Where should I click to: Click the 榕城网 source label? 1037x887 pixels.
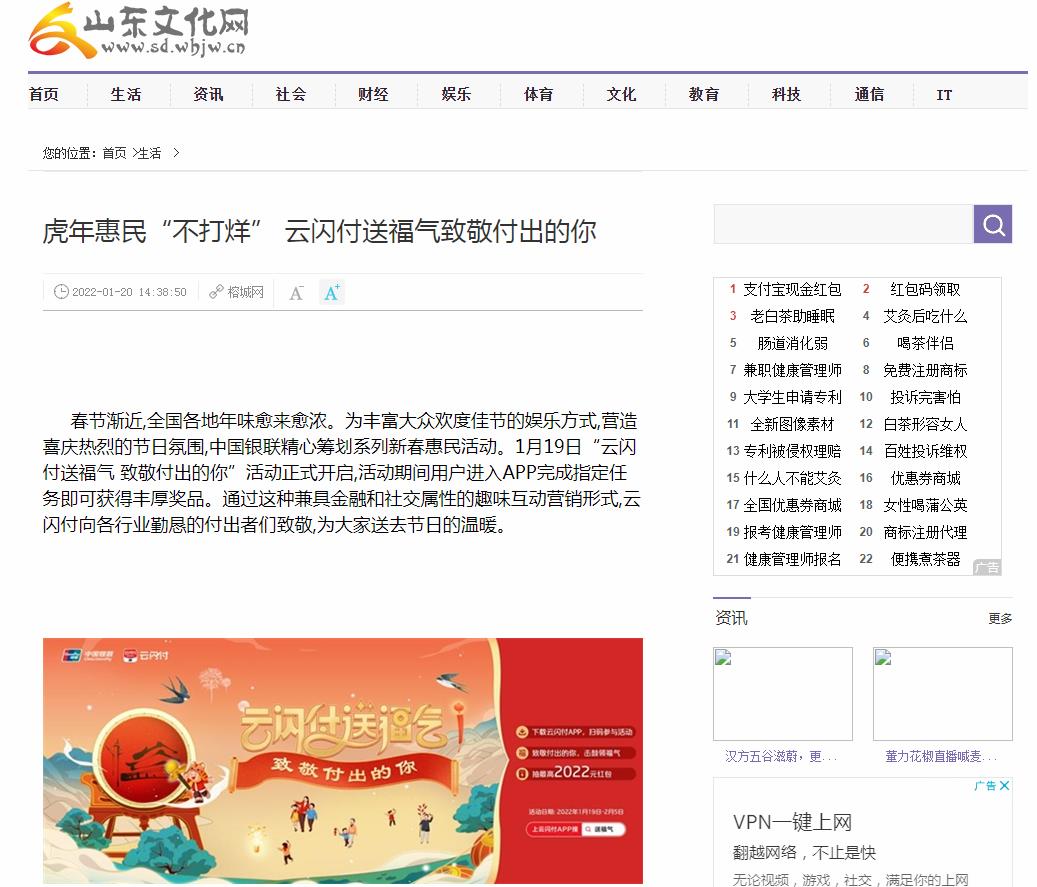coord(245,292)
